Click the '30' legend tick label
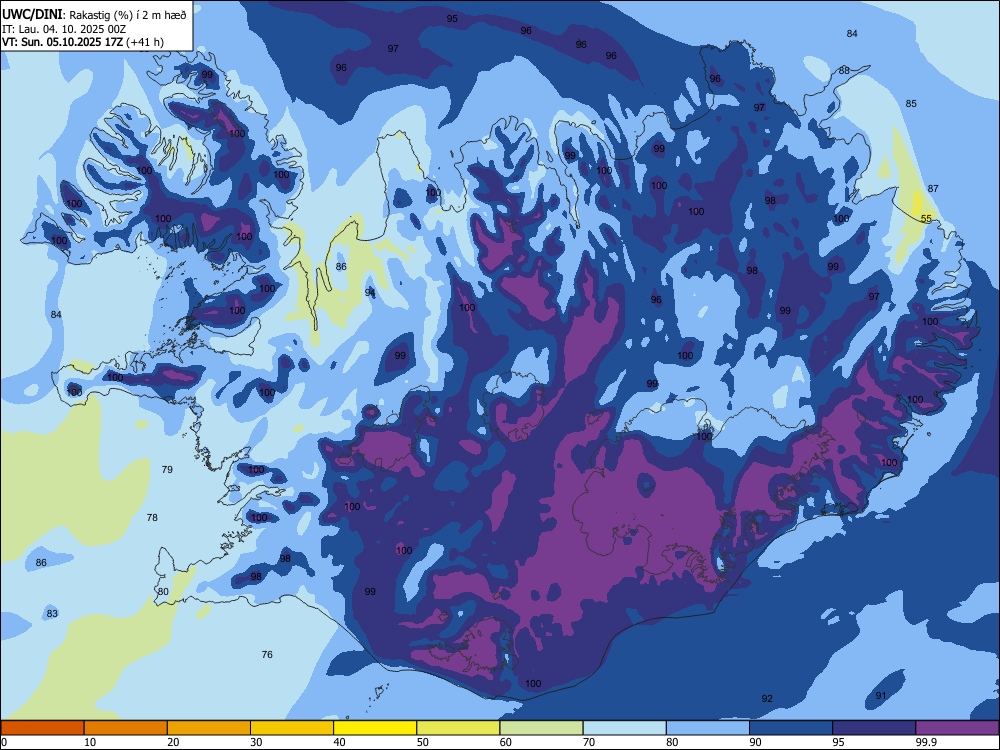The width and height of the screenshot is (1000, 750). [x=256, y=742]
